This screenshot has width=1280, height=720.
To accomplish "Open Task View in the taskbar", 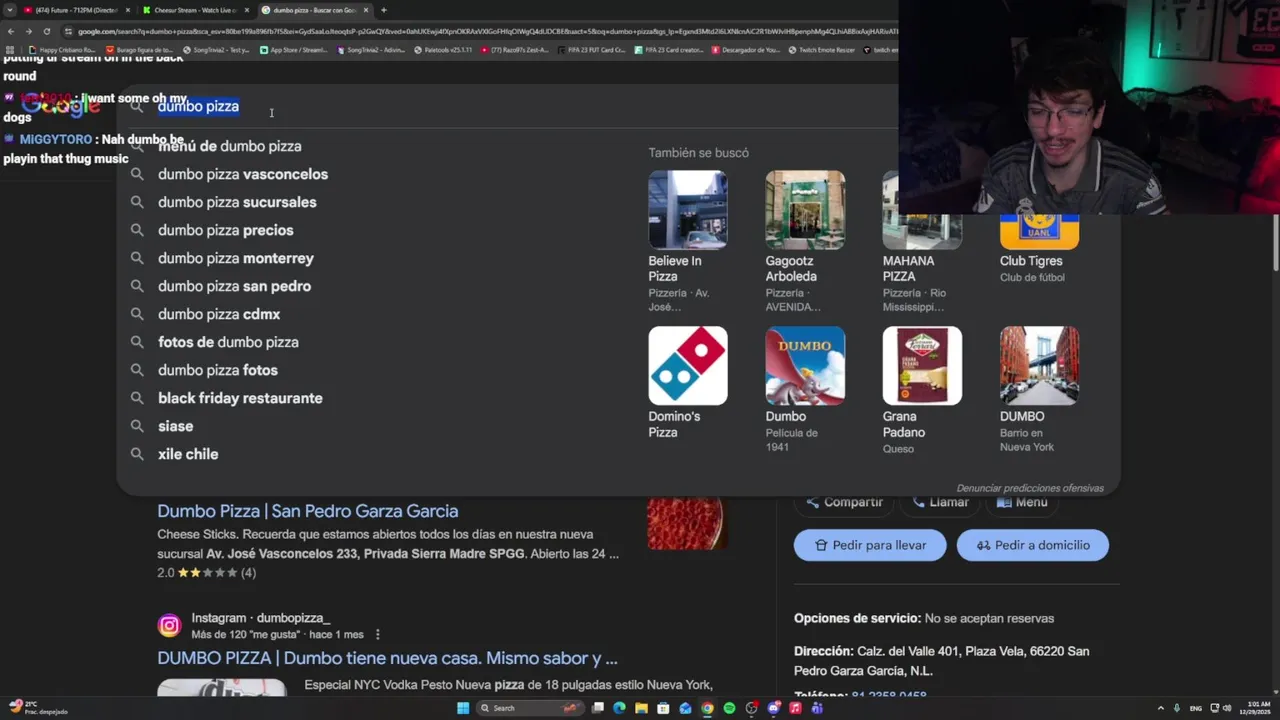I will click(x=598, y=708).
